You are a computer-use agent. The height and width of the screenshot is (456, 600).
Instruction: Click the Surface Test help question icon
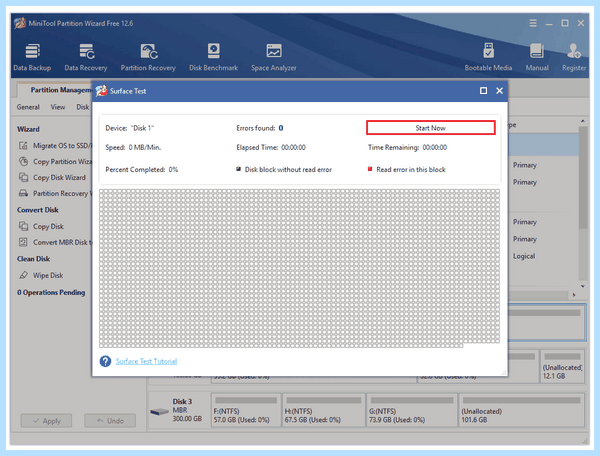tap(105, 361)
